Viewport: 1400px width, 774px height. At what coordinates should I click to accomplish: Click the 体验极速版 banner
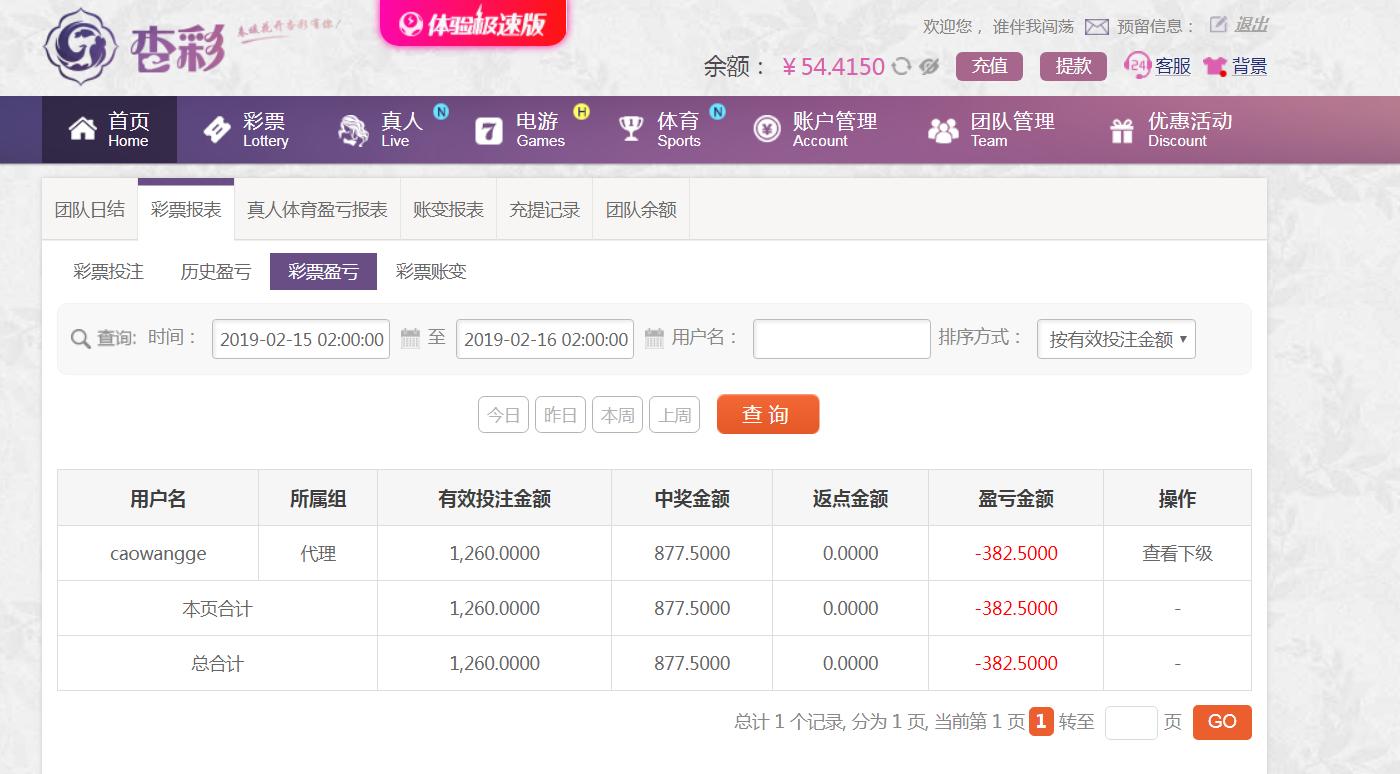click(x=473, y=23)
